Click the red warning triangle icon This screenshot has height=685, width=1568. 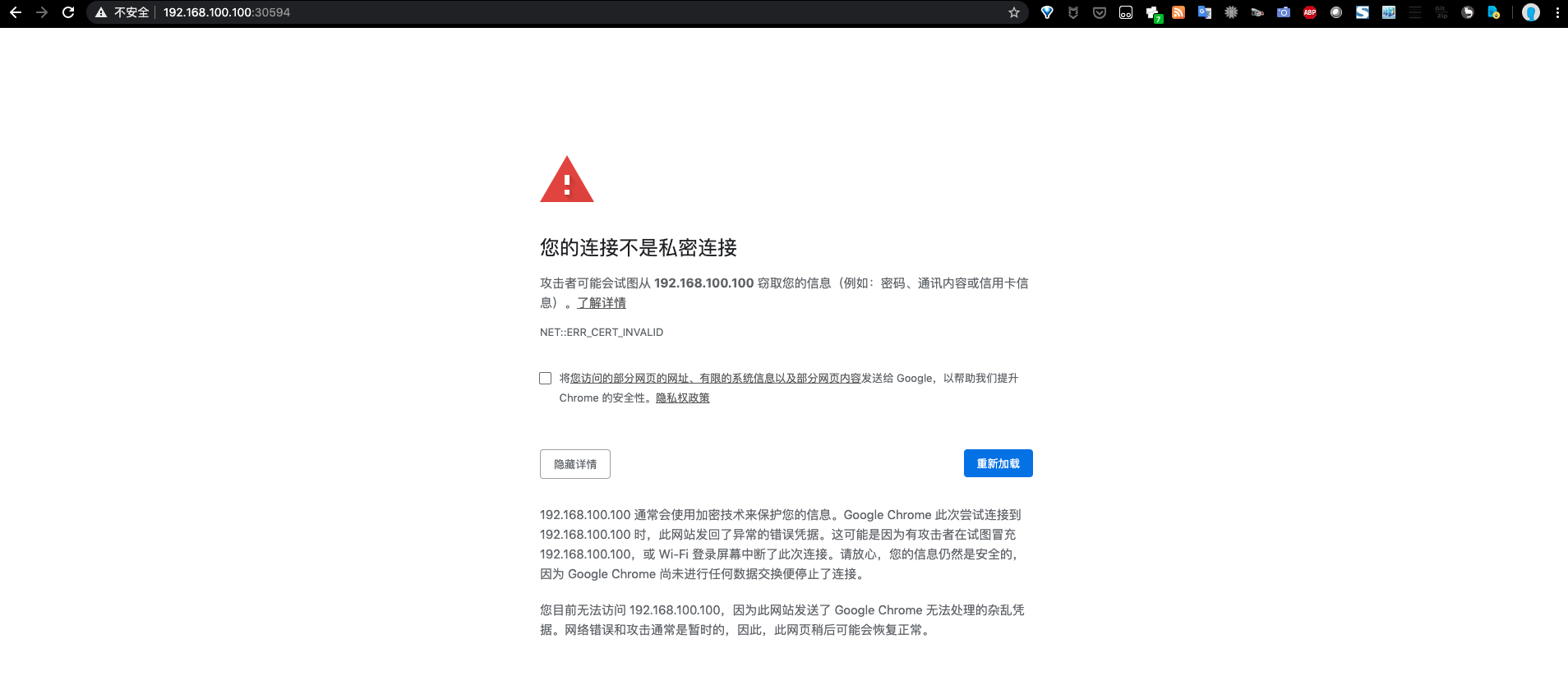(x=567, y=179)
